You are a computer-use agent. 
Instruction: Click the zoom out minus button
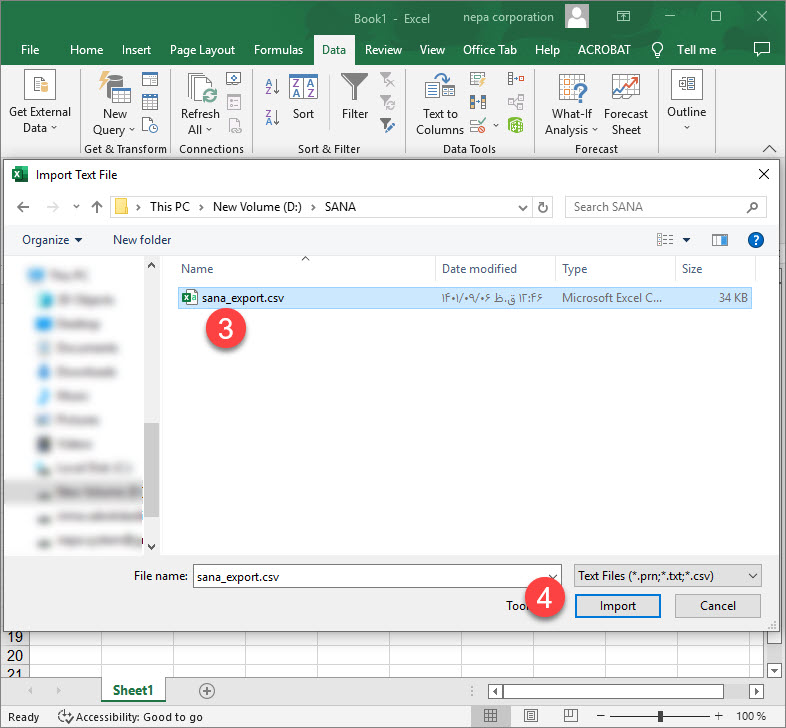click(601, 716)
